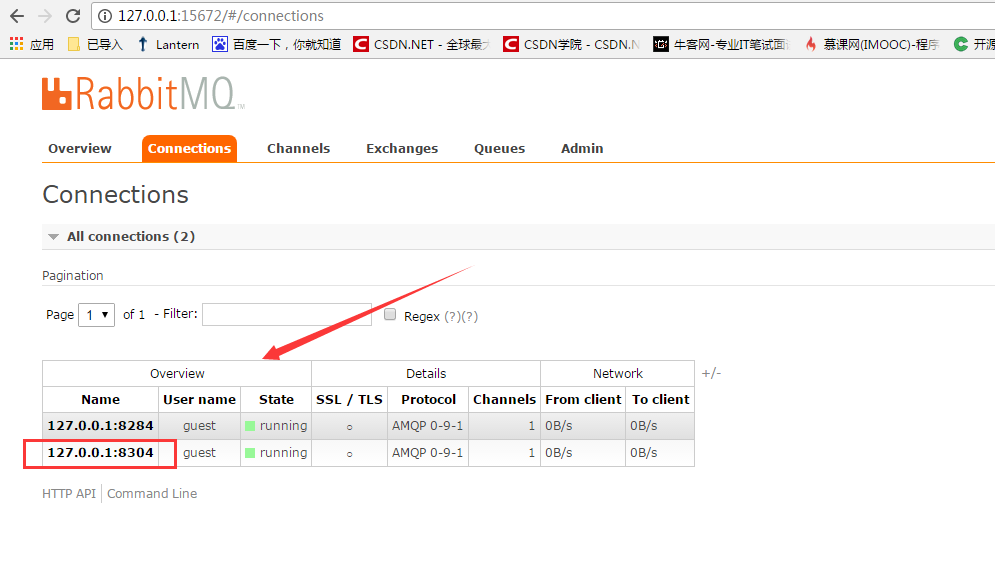Screen dimensions: 995x585
Task: Click guest in the 127.0.0.1:8284 row
Action: point(199,426)
